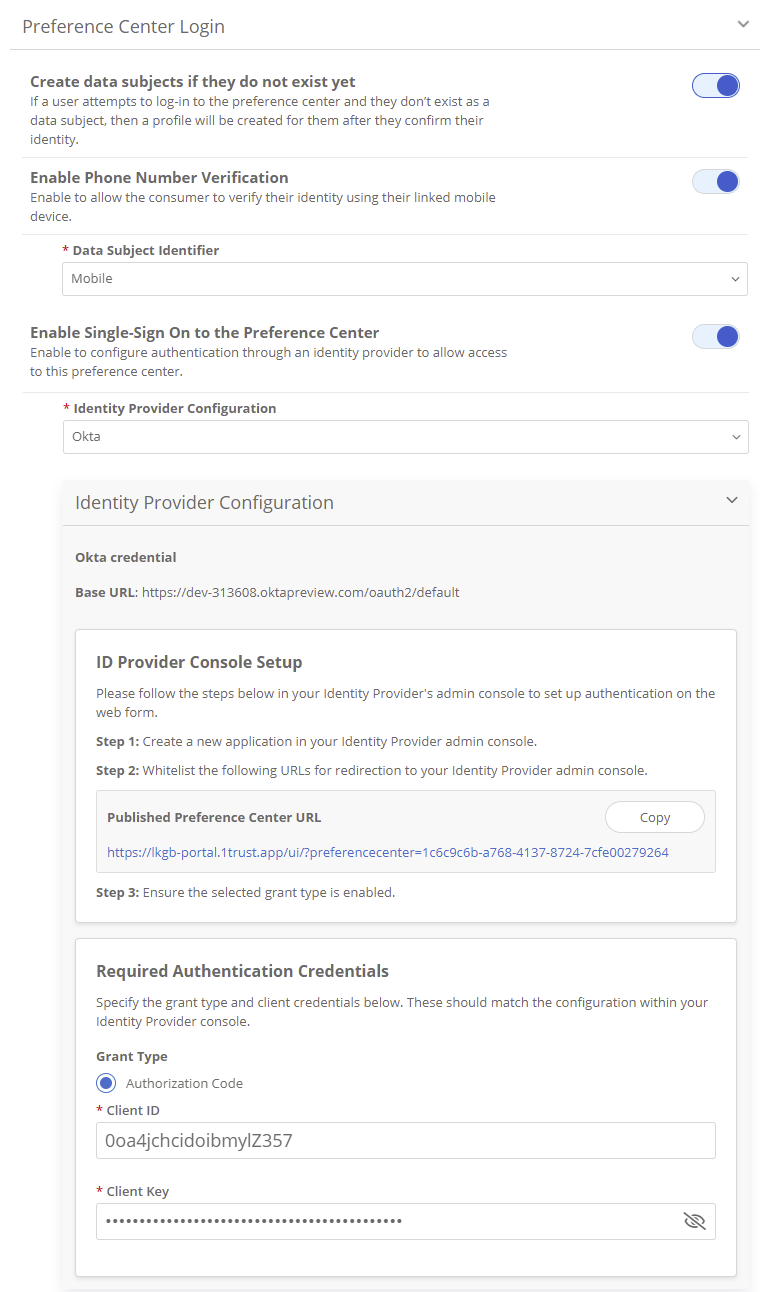Click the Identity Provider Configuration panel title

(204, 503)
